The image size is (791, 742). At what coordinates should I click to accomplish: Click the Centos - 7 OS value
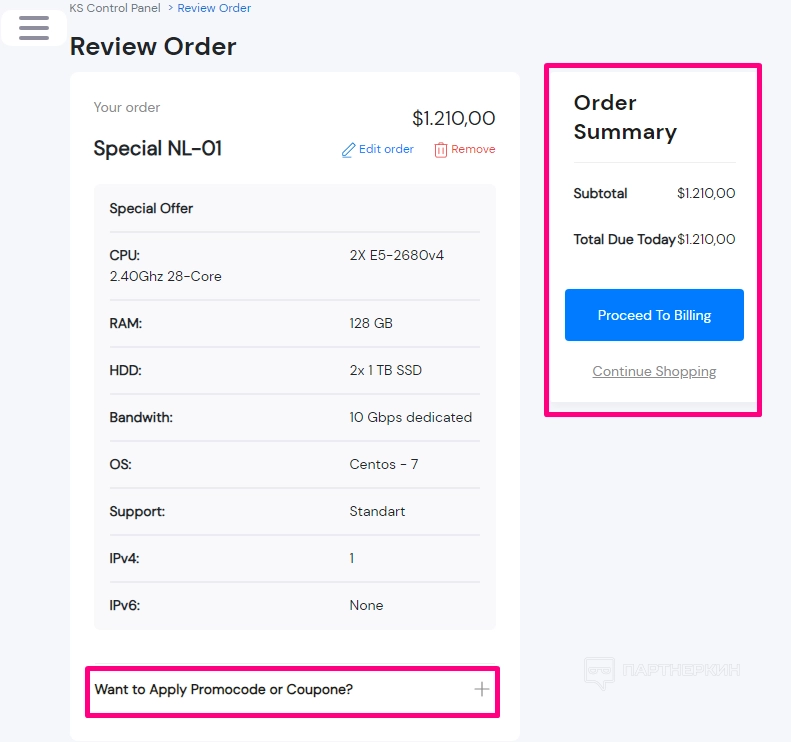point(384,464)
